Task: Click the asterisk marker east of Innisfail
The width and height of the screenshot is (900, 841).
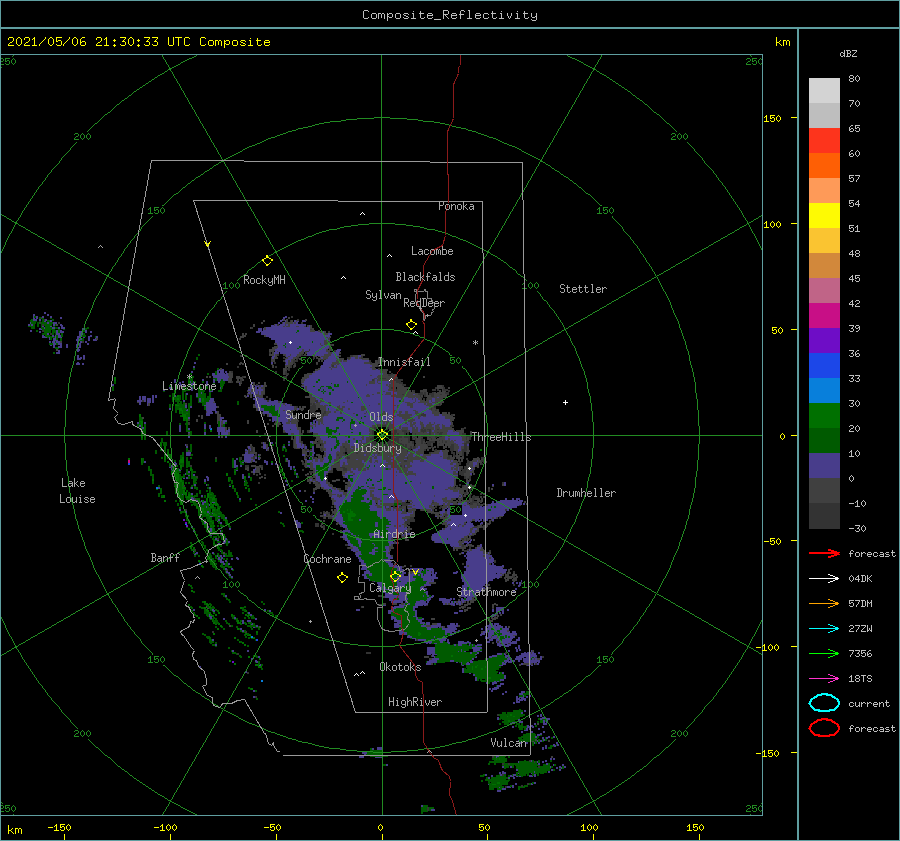Action: 475,343
